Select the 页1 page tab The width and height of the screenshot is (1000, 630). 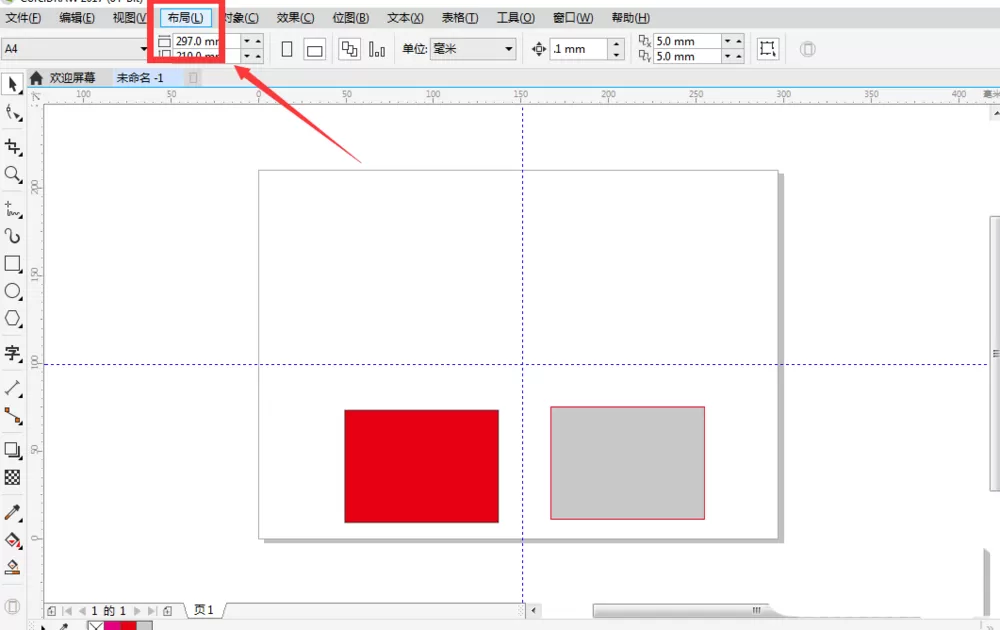[x=203, y=610]
